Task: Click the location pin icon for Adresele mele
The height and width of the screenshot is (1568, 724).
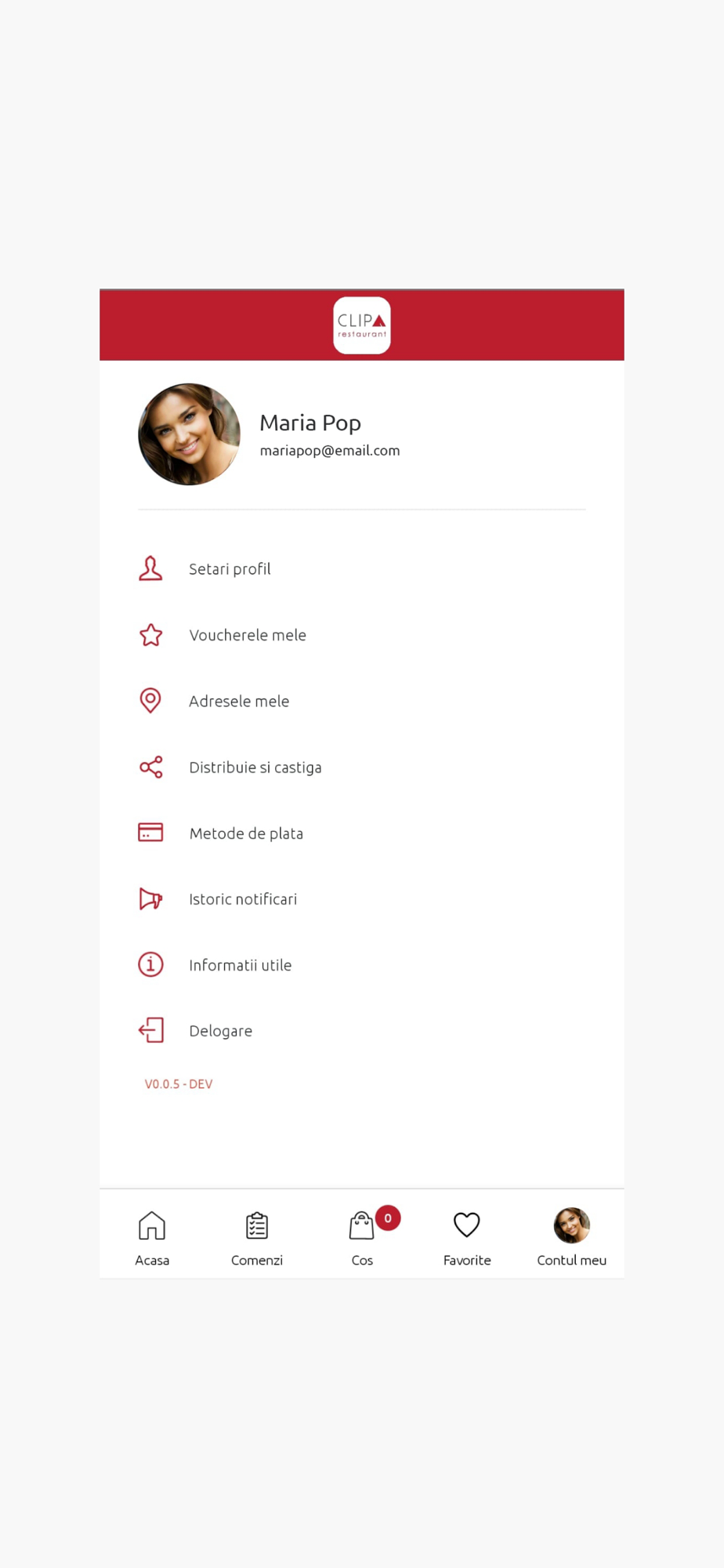Action: (x=150, y=701)
